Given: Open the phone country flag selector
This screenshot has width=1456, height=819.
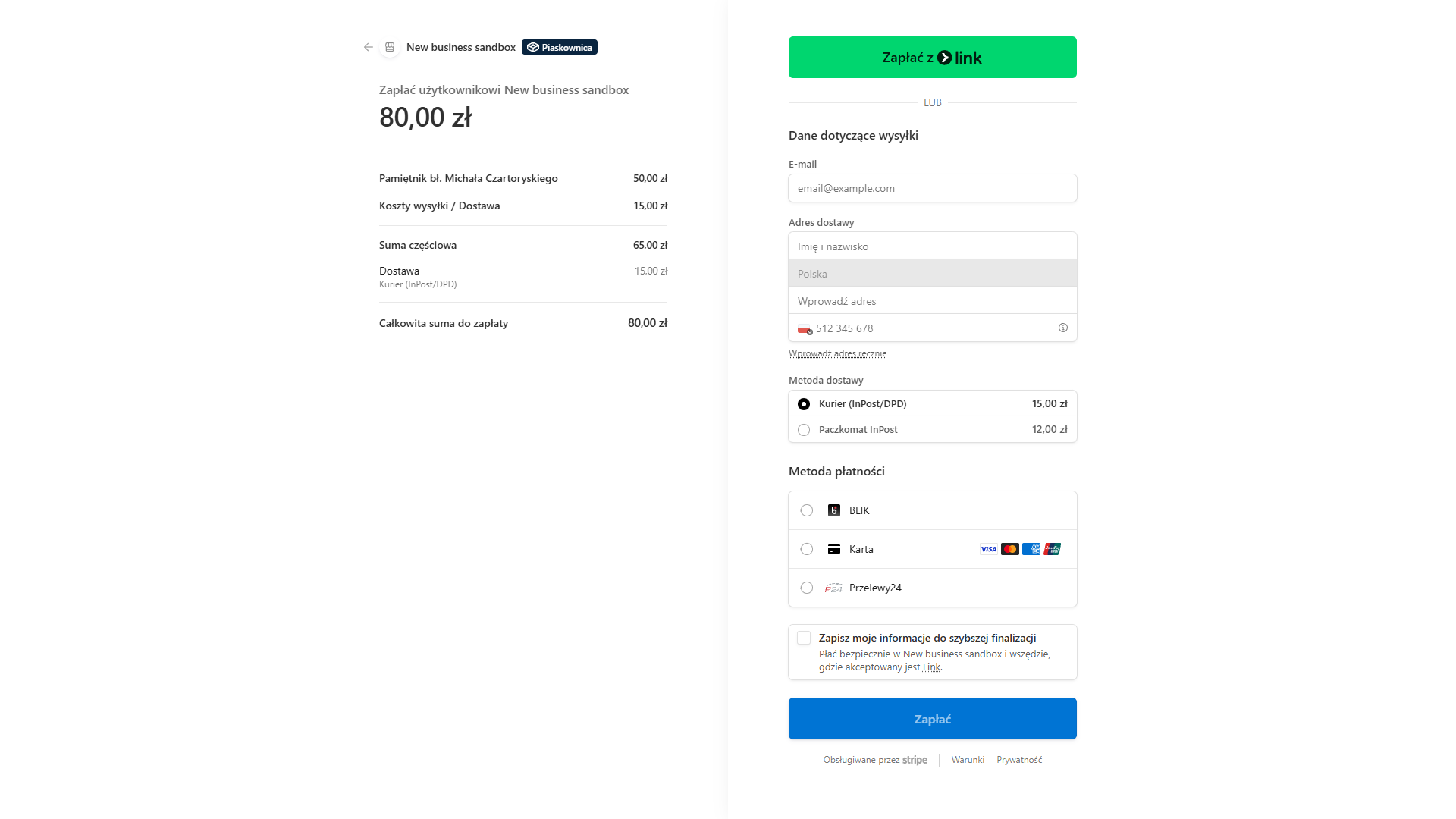Looking at the screenshot, I should point(805,329).
